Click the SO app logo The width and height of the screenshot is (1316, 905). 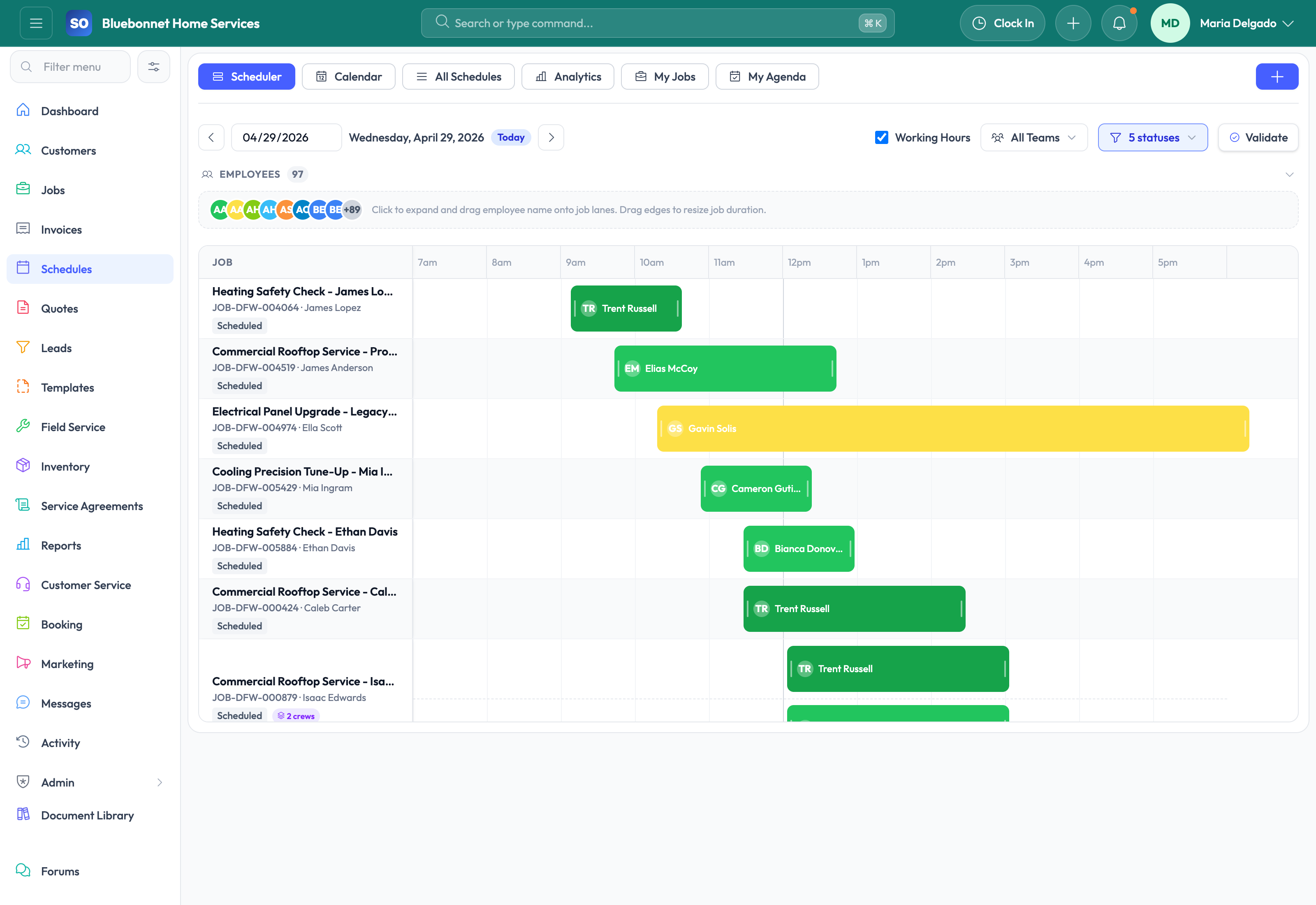tap(79, 23)
